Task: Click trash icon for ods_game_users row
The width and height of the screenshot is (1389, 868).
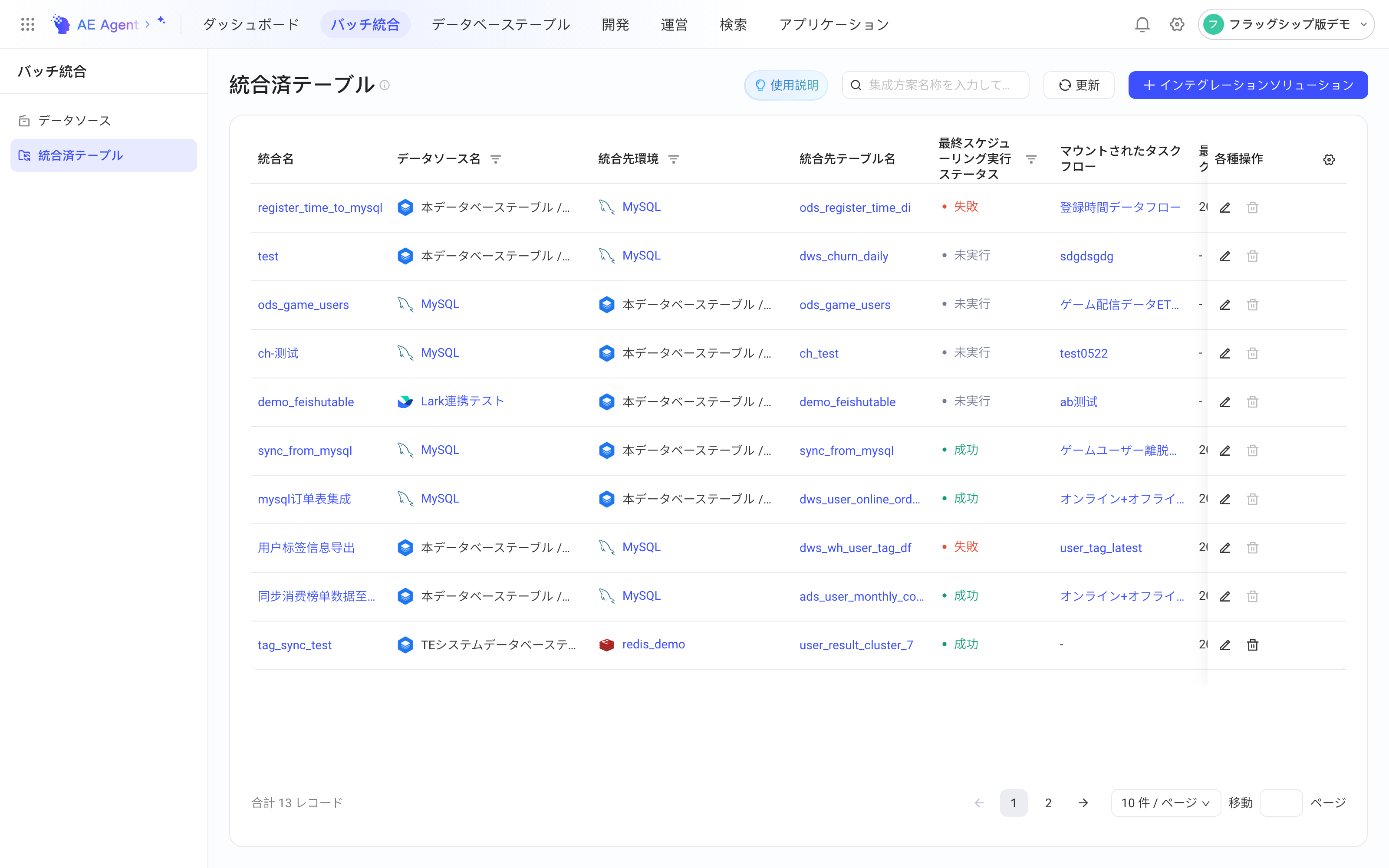Action: point(1252,305)
